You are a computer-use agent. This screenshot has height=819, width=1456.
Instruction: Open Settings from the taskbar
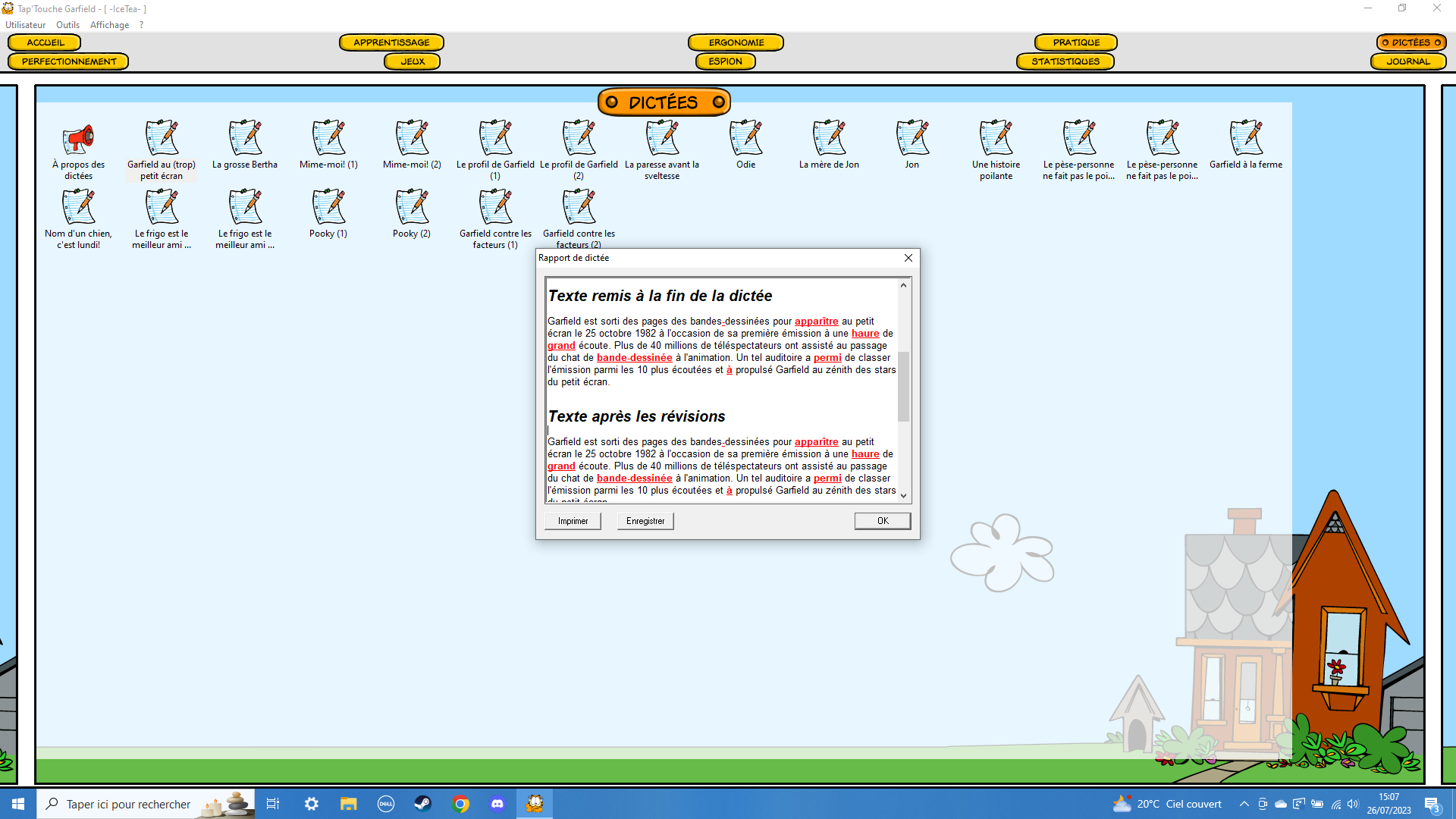click(311, 804)
